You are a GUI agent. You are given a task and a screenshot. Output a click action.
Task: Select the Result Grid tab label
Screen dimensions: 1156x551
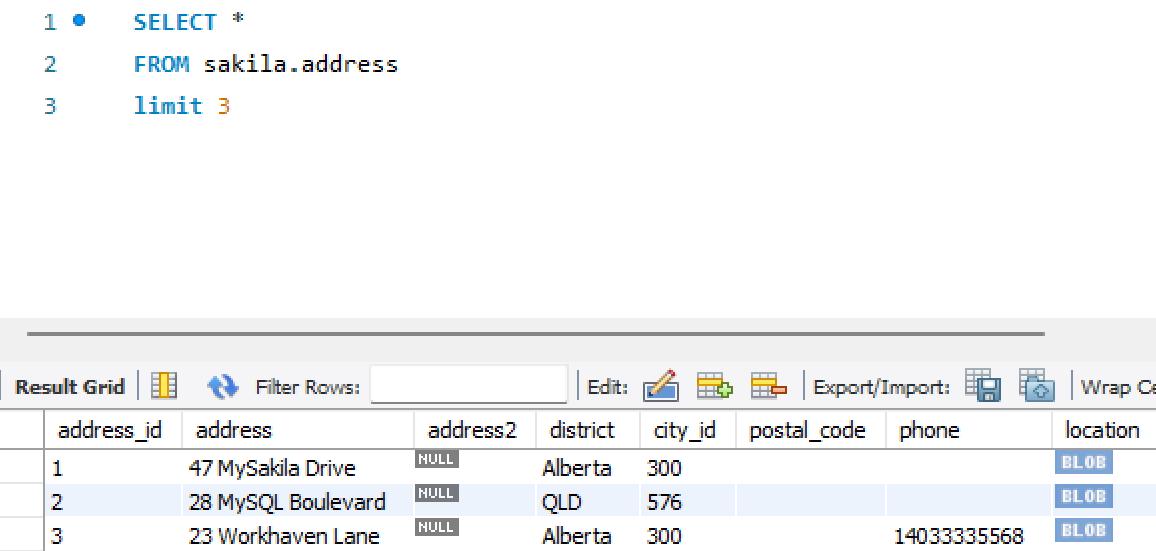tap(70, 387)
